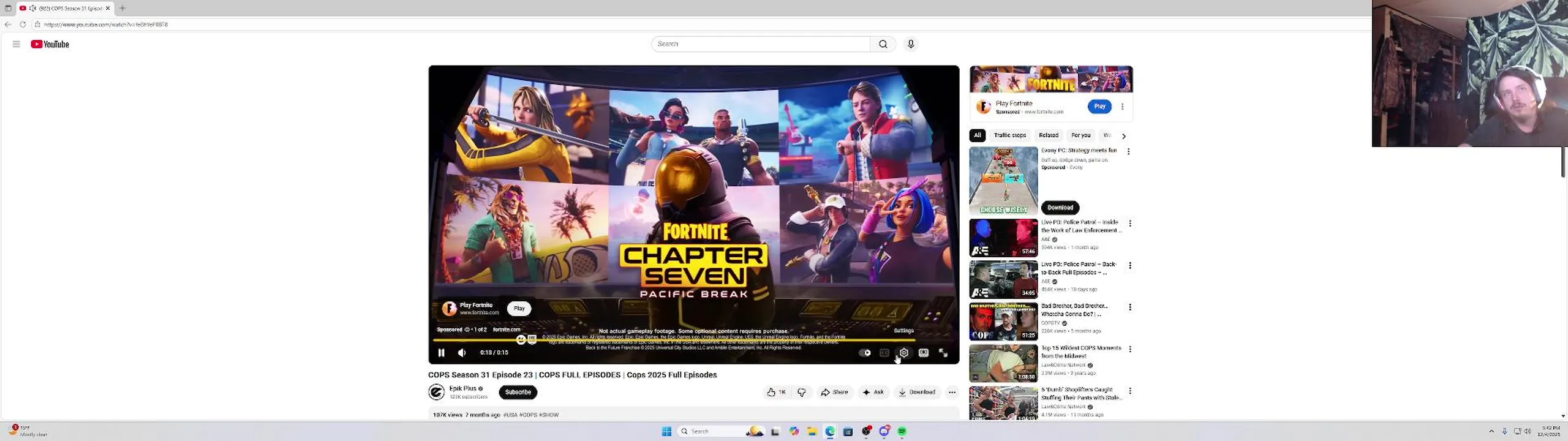Viewport: 1568px width, 441px height.
Task: Click the Download button under the video
Action: point(917,393)
